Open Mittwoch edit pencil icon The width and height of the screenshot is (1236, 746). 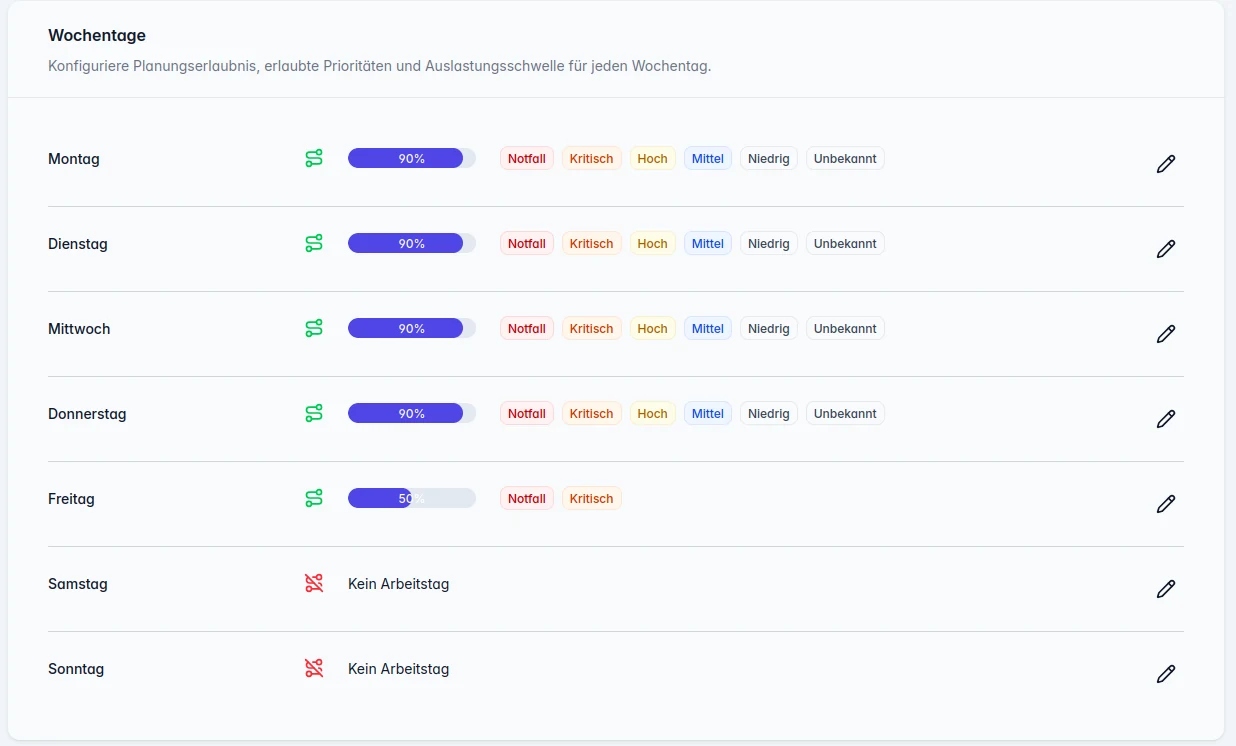(1165, 334)
